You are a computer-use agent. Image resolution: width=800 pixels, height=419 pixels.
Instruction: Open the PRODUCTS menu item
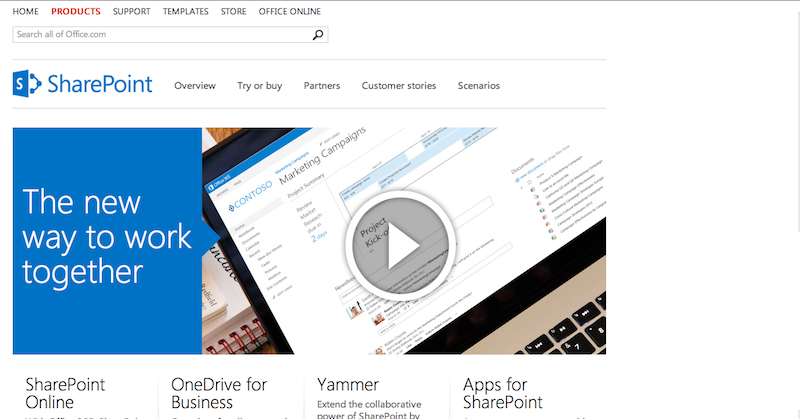point(76,11)
